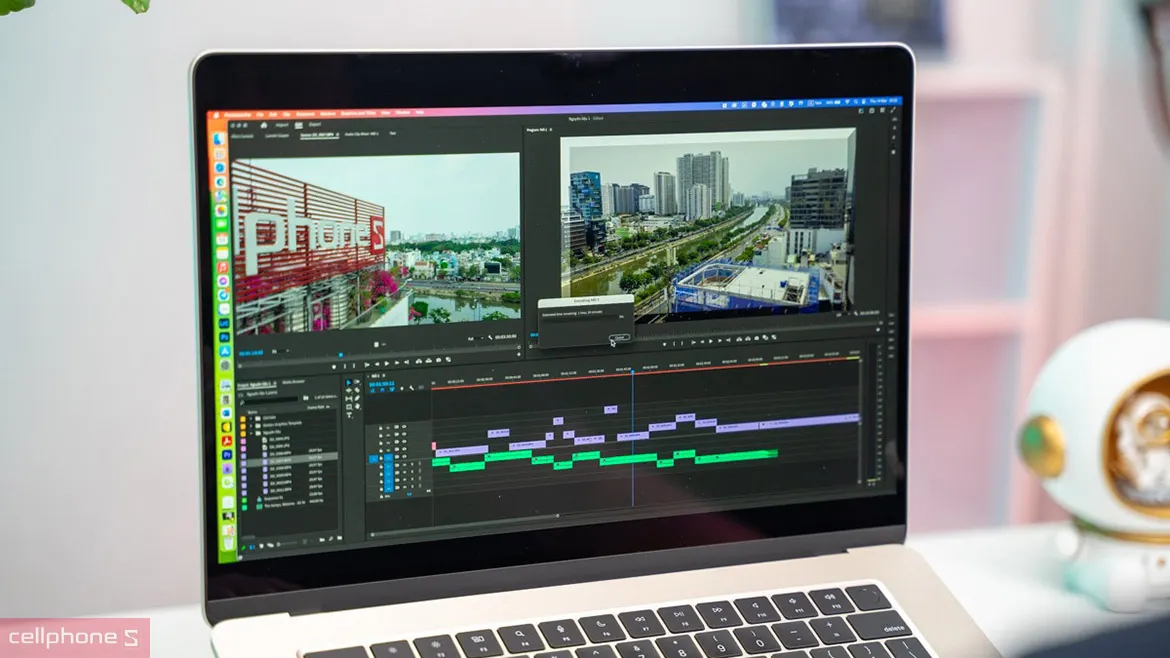This screenshot has width=1170, height=658.
Task: Lock the topmost video track
Action: coord(381,428)
